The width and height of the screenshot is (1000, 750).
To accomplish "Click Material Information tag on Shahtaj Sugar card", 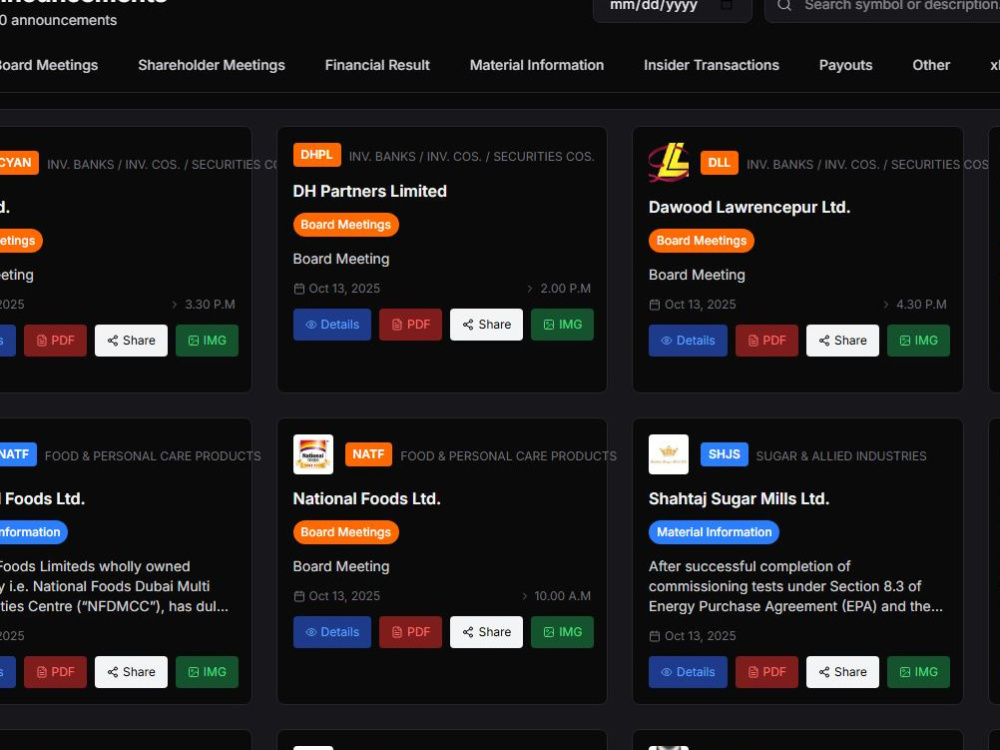I will coord(714,532).
